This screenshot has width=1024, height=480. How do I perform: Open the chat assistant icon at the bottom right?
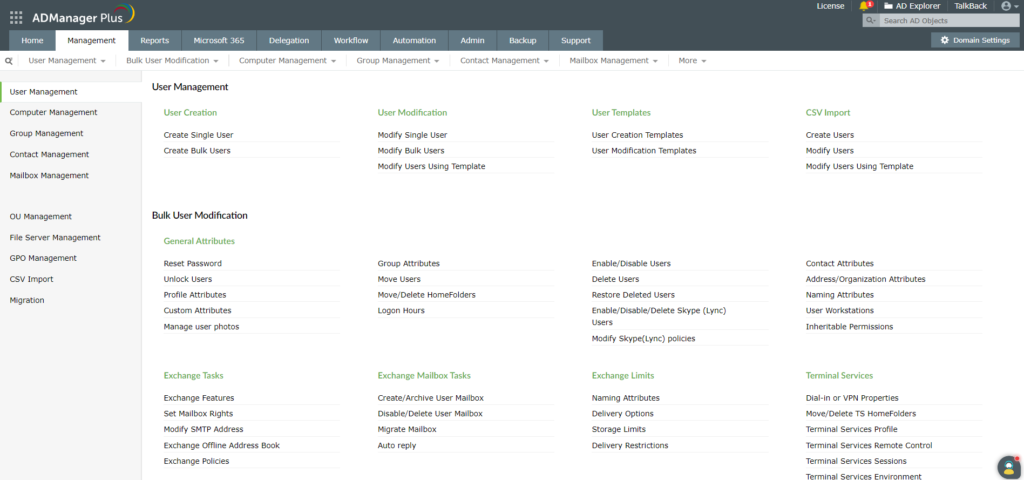(1008, 466)
